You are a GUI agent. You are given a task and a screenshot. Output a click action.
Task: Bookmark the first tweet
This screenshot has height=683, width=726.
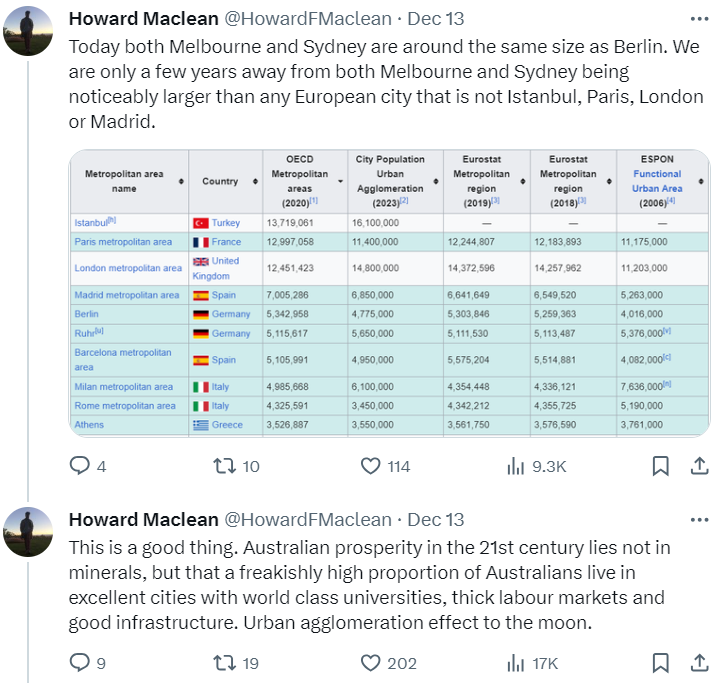tap(661, 466)
